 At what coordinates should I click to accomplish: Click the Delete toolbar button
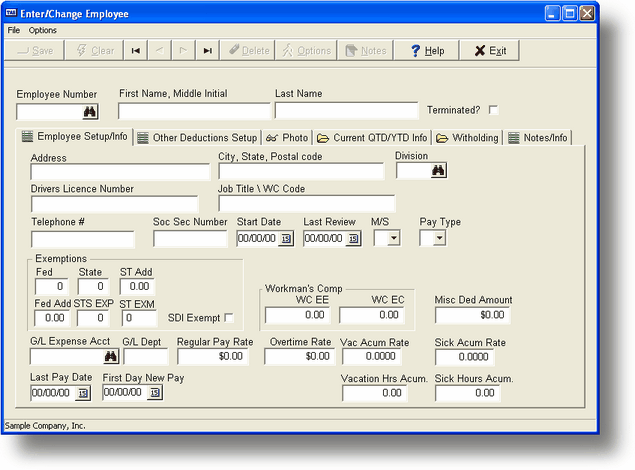coord(248,51)
